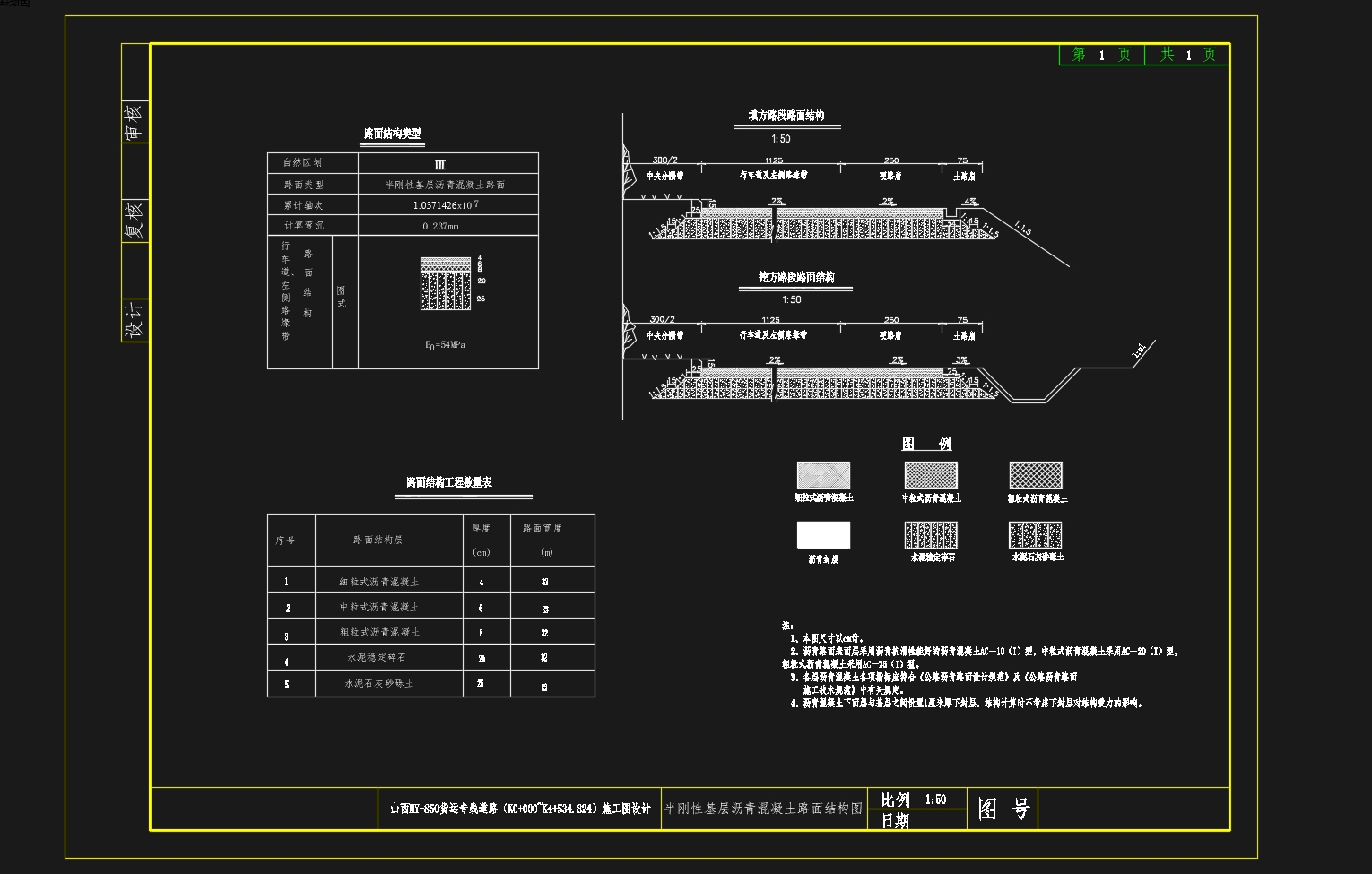
Task: Click the 注: notes heading
Action: (x=787, y=626)
